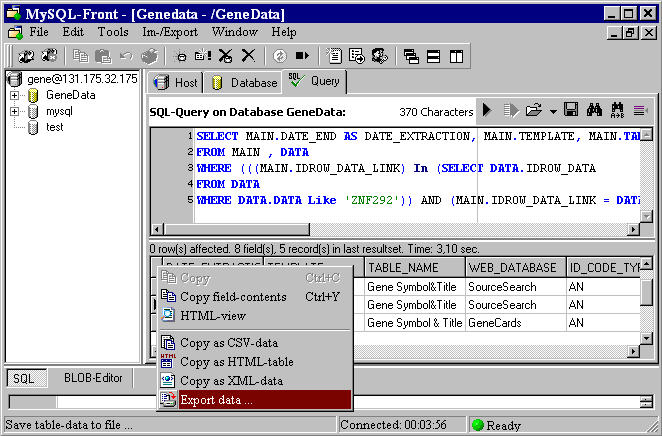The width and height of the screenshot is (662, 436).
Task: Click the greyed Copy toolbar icon
Action: point(80,56)
